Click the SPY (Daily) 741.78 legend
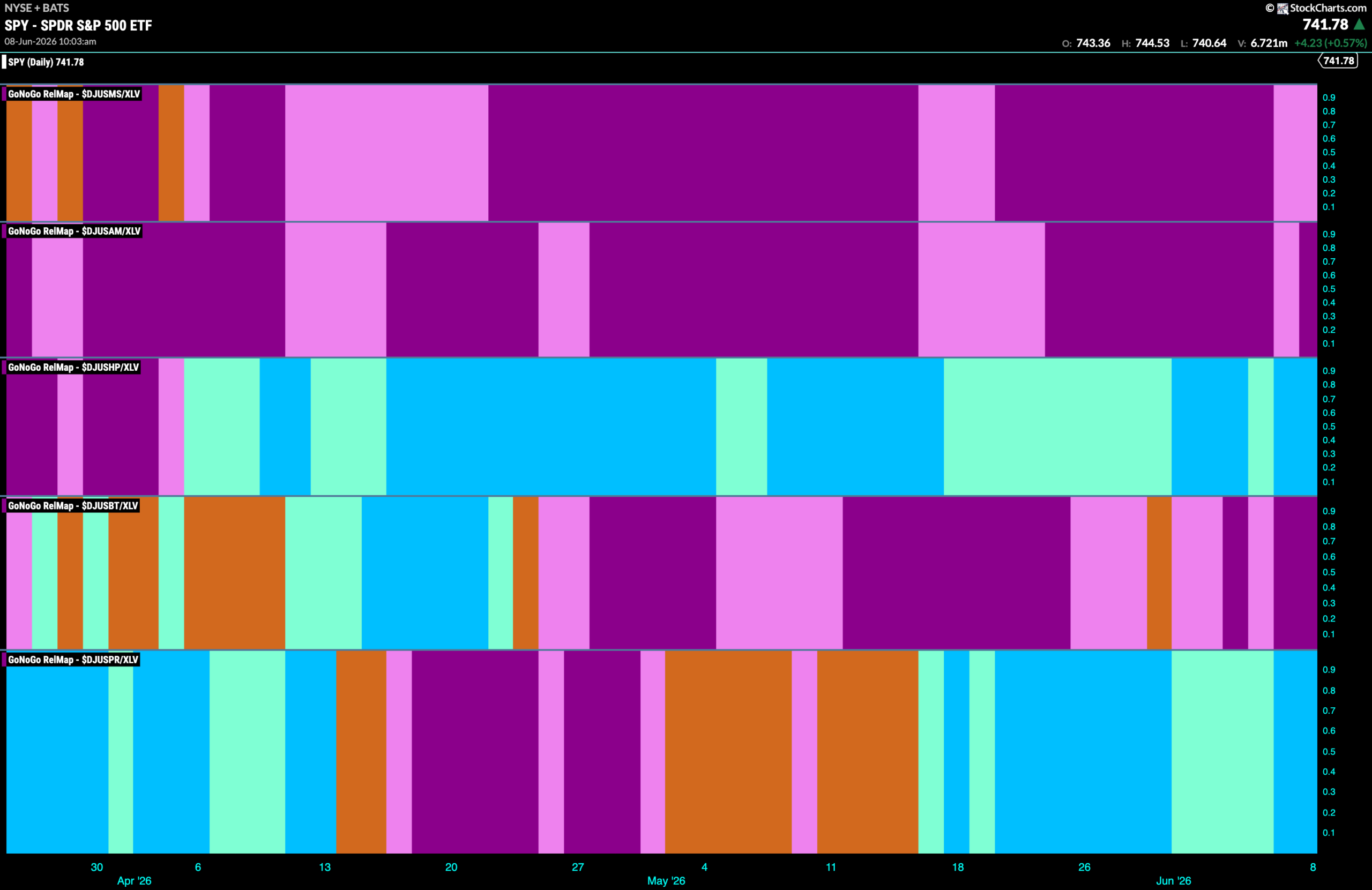The image size is (1372, 890). click(46, 62)
